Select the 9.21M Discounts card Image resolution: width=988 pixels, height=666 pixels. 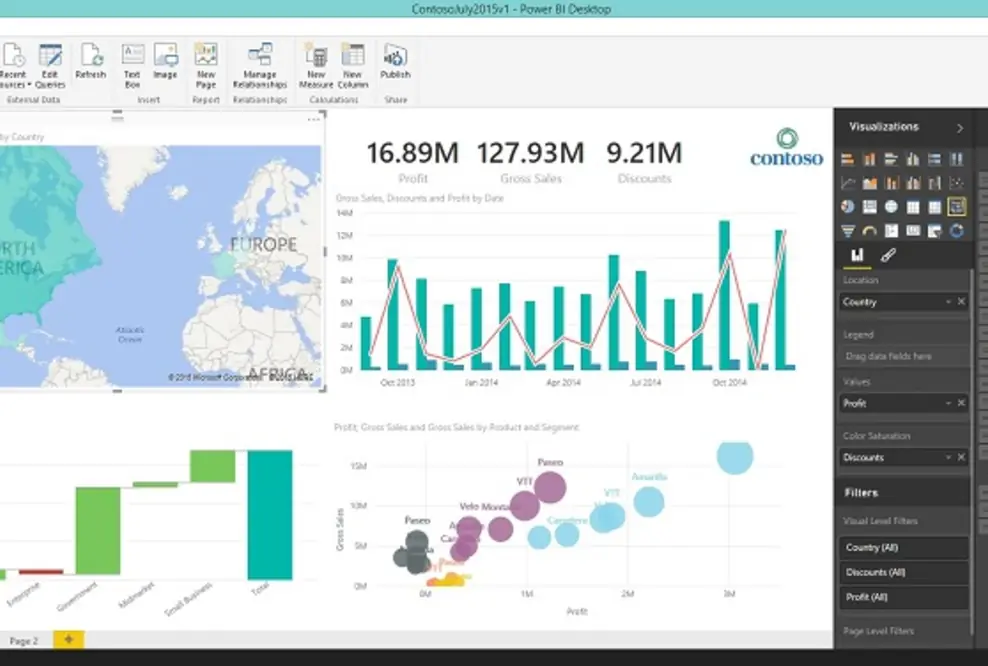tap(644, 161)
